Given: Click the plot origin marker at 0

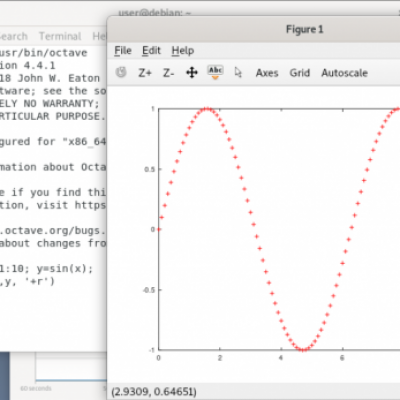Looking at the screenshot, I should click(159, 229).
